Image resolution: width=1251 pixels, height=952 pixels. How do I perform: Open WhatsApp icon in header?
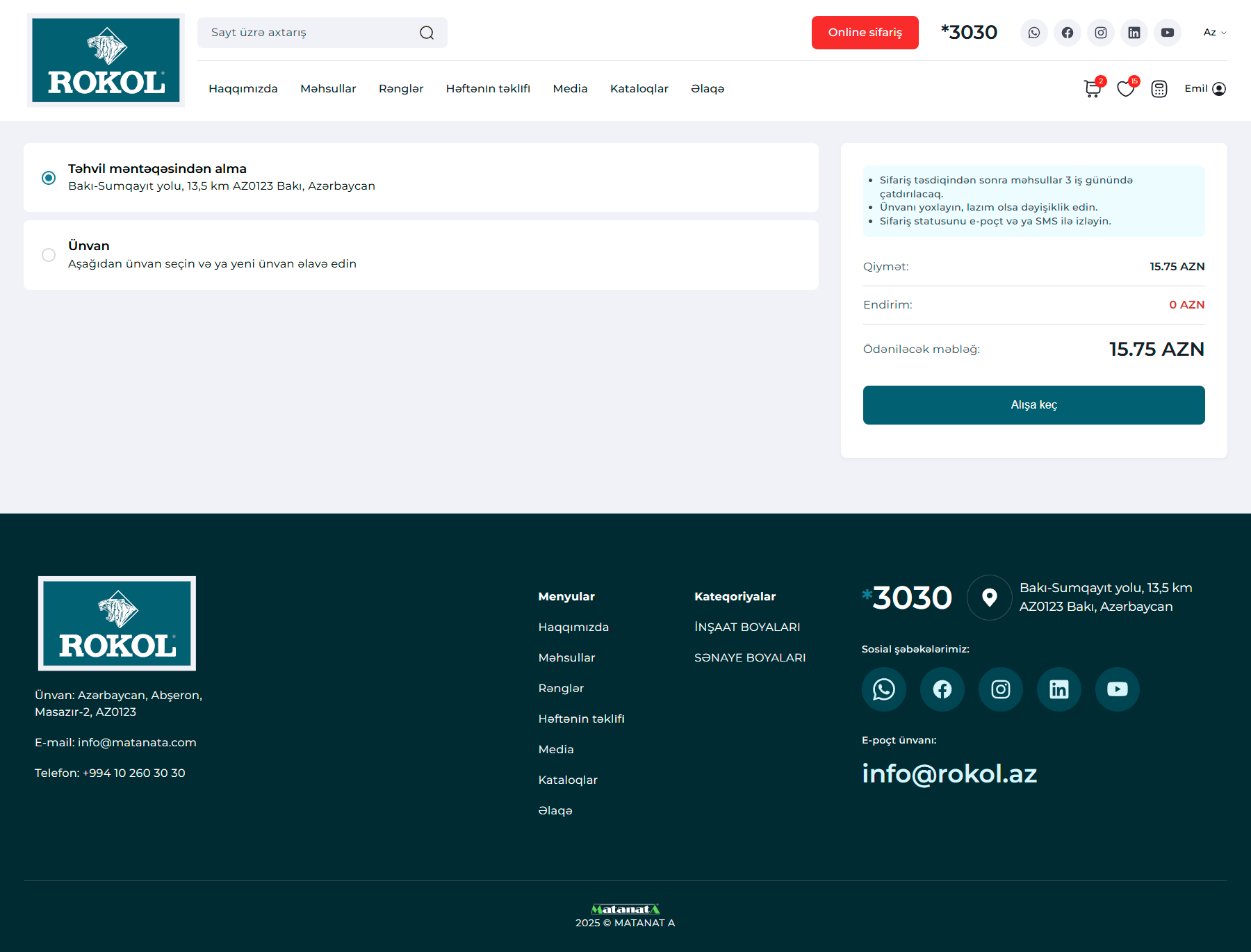pos(1034,33)
